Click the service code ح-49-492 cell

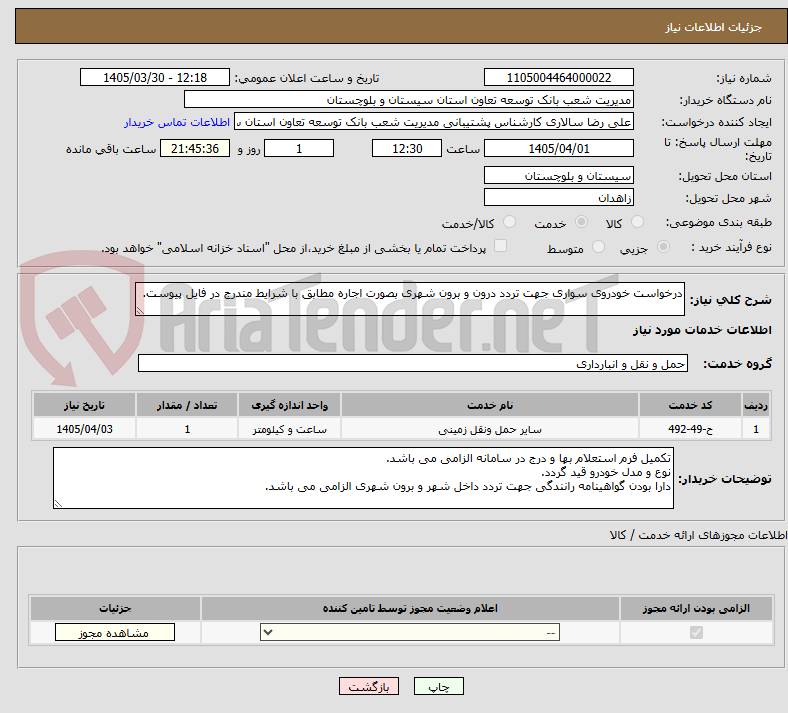click(691, 429)
